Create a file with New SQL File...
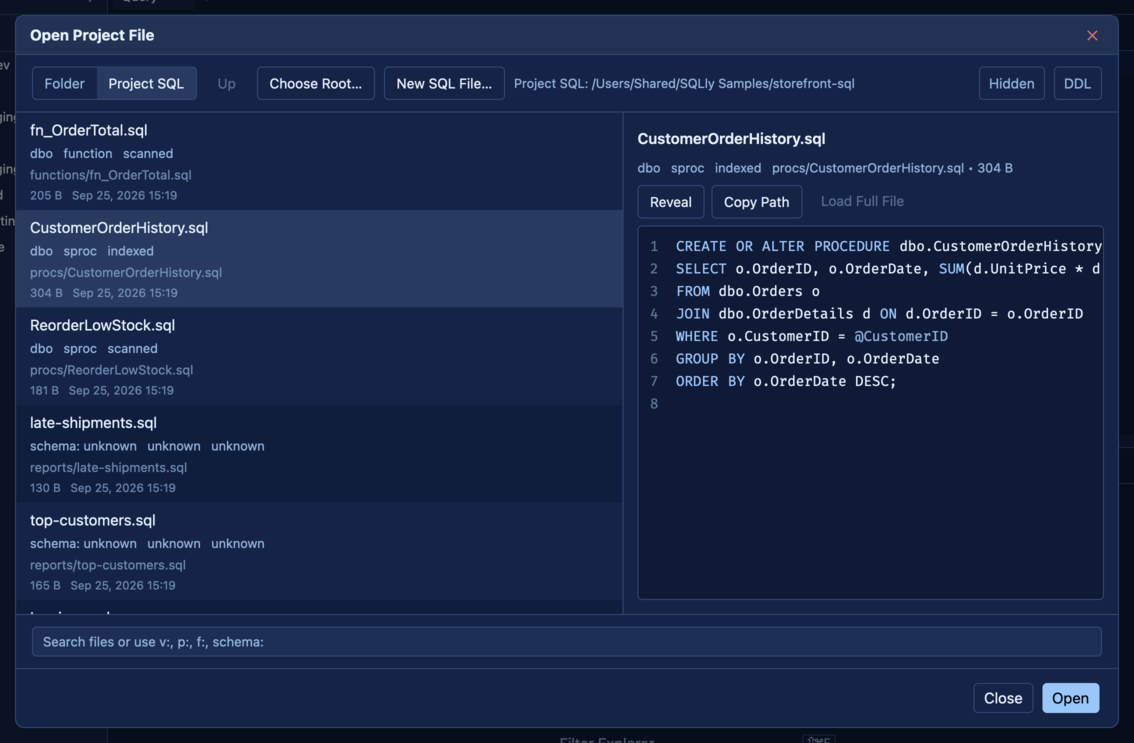The height and width of the screenshot is (743, 1134). pyautogui.click(x=444, y=83)
